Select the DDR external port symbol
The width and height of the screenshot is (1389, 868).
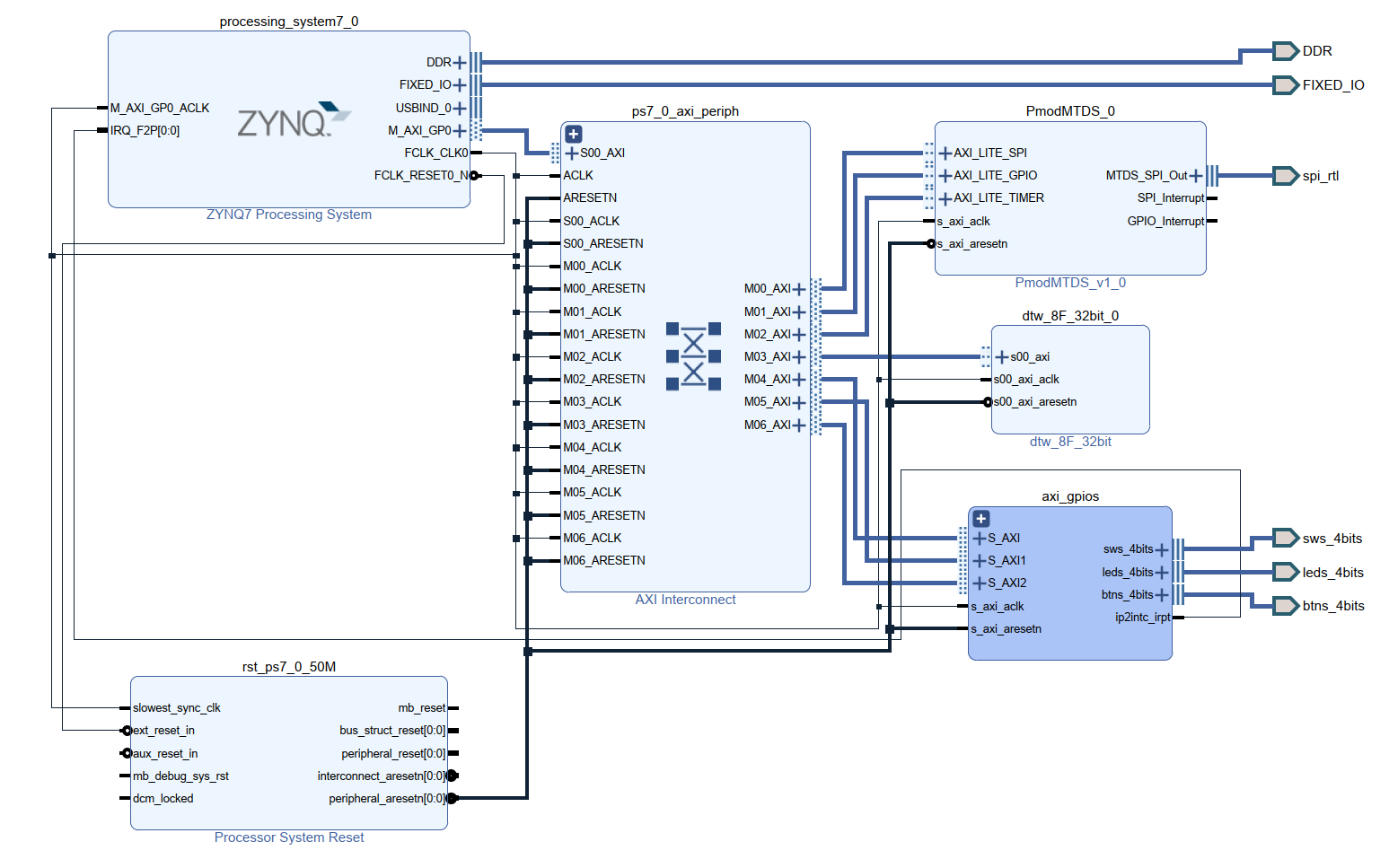1286,51
